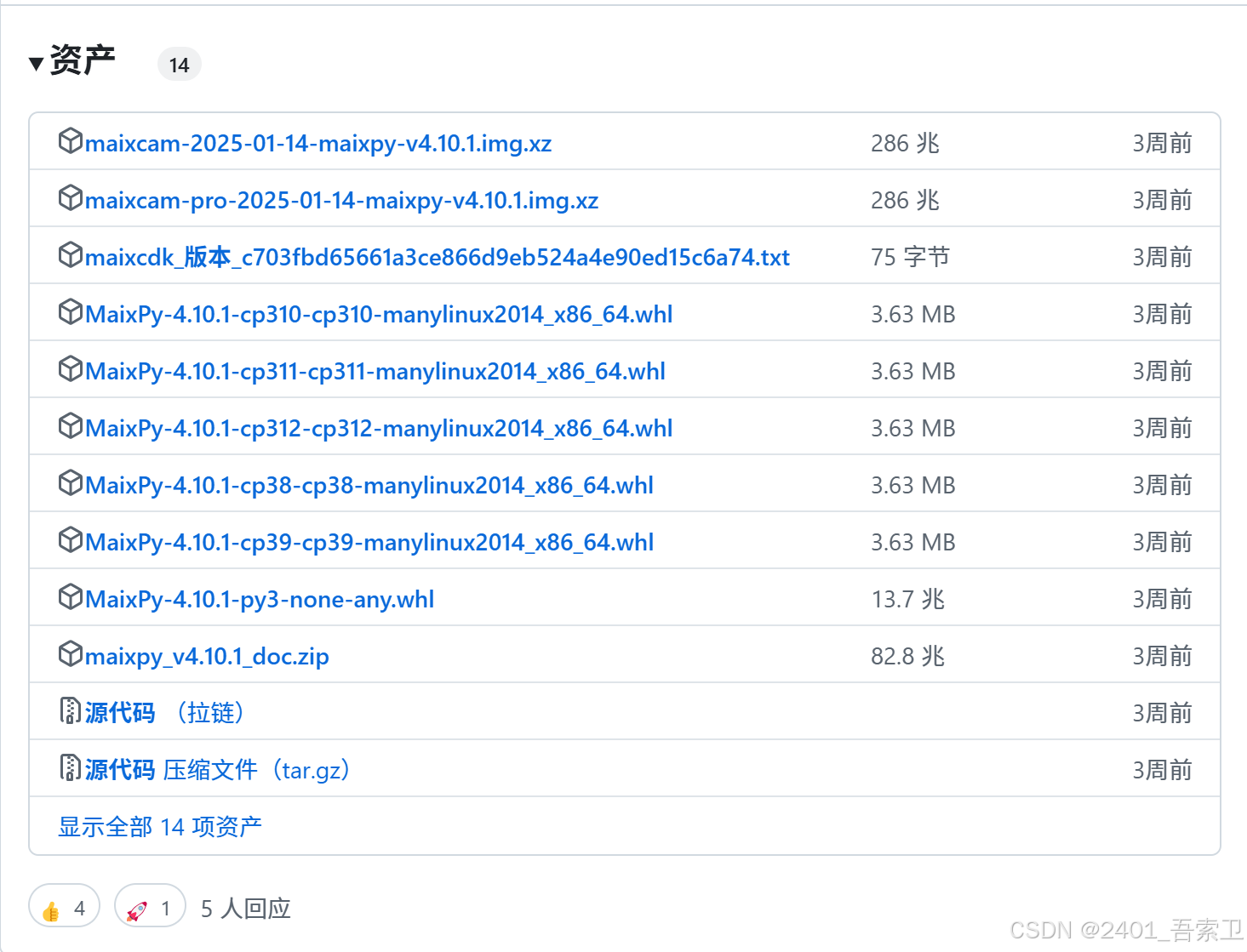Click 显示全部 14 项资产 link
Image resolution: width=1247 pixels, height=952 pixels.
160,826
